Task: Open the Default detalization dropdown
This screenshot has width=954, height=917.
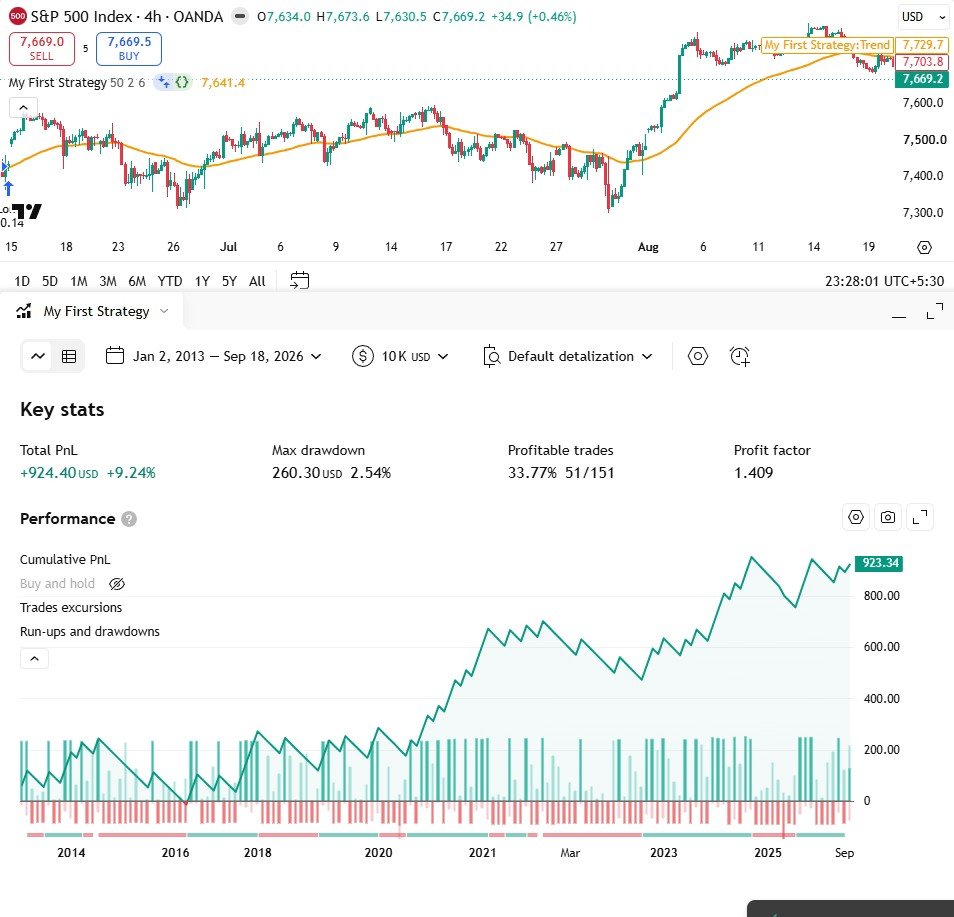Action: tap(567, 356)
